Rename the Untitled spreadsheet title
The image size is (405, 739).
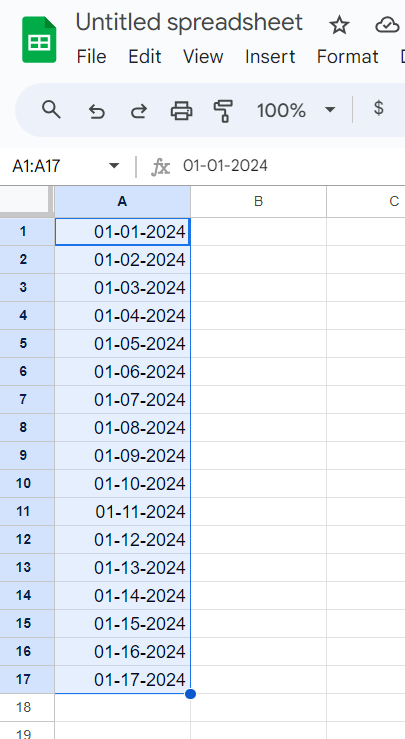tap(189, 22)
